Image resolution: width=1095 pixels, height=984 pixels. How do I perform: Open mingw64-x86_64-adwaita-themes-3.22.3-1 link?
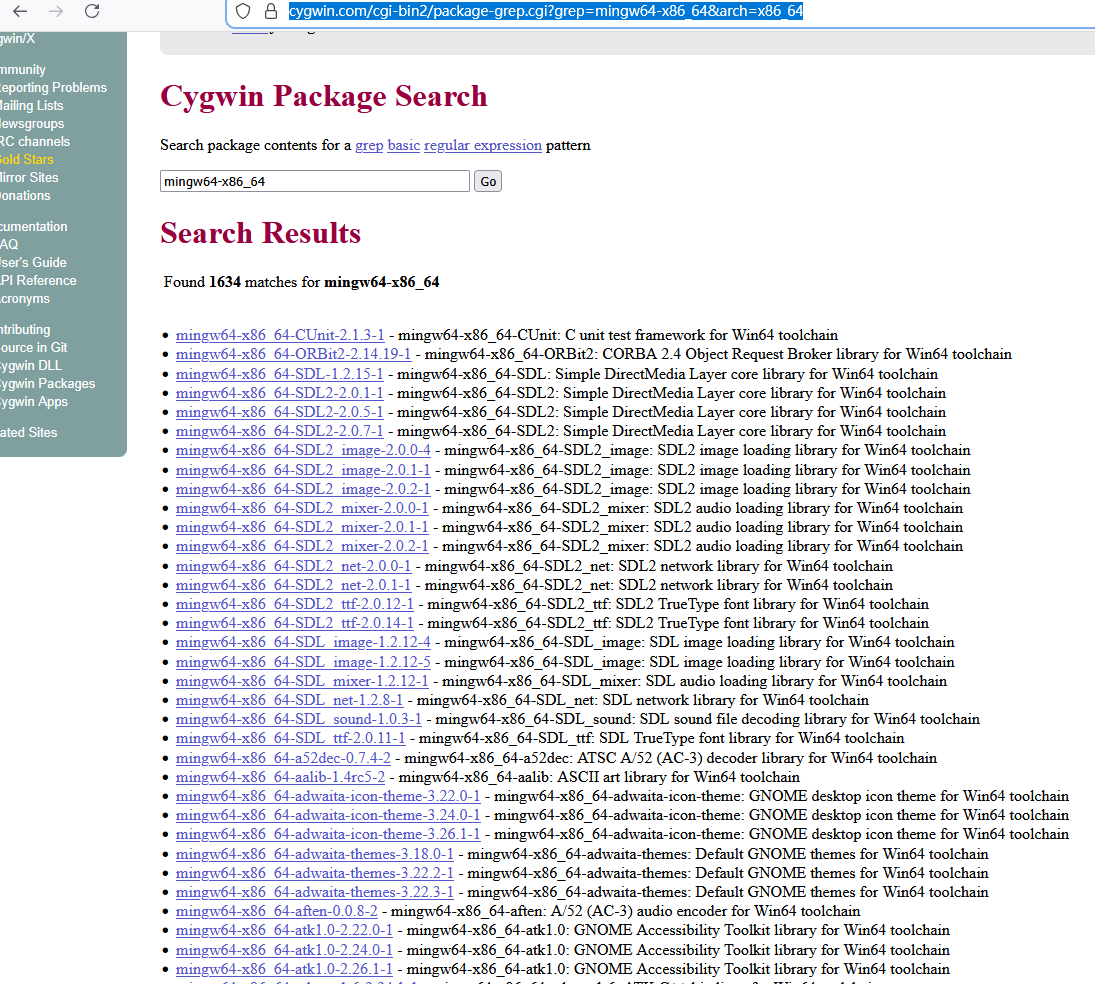pos(314,892)
